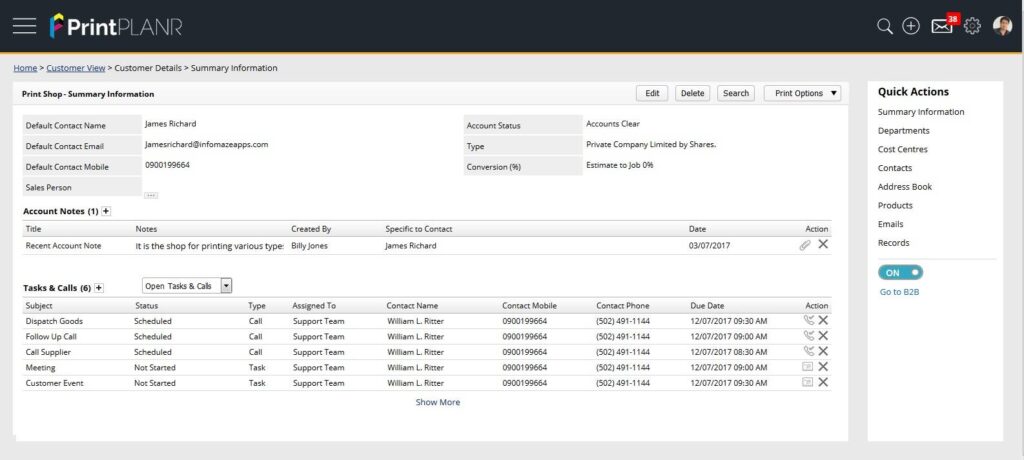
Task: Open the mail inbox with 38 badge
Action: (x=942, y=25)
